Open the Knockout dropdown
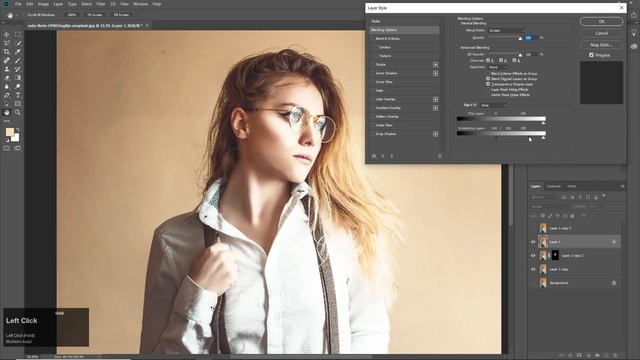640x360 pixels. click(498, 67)
